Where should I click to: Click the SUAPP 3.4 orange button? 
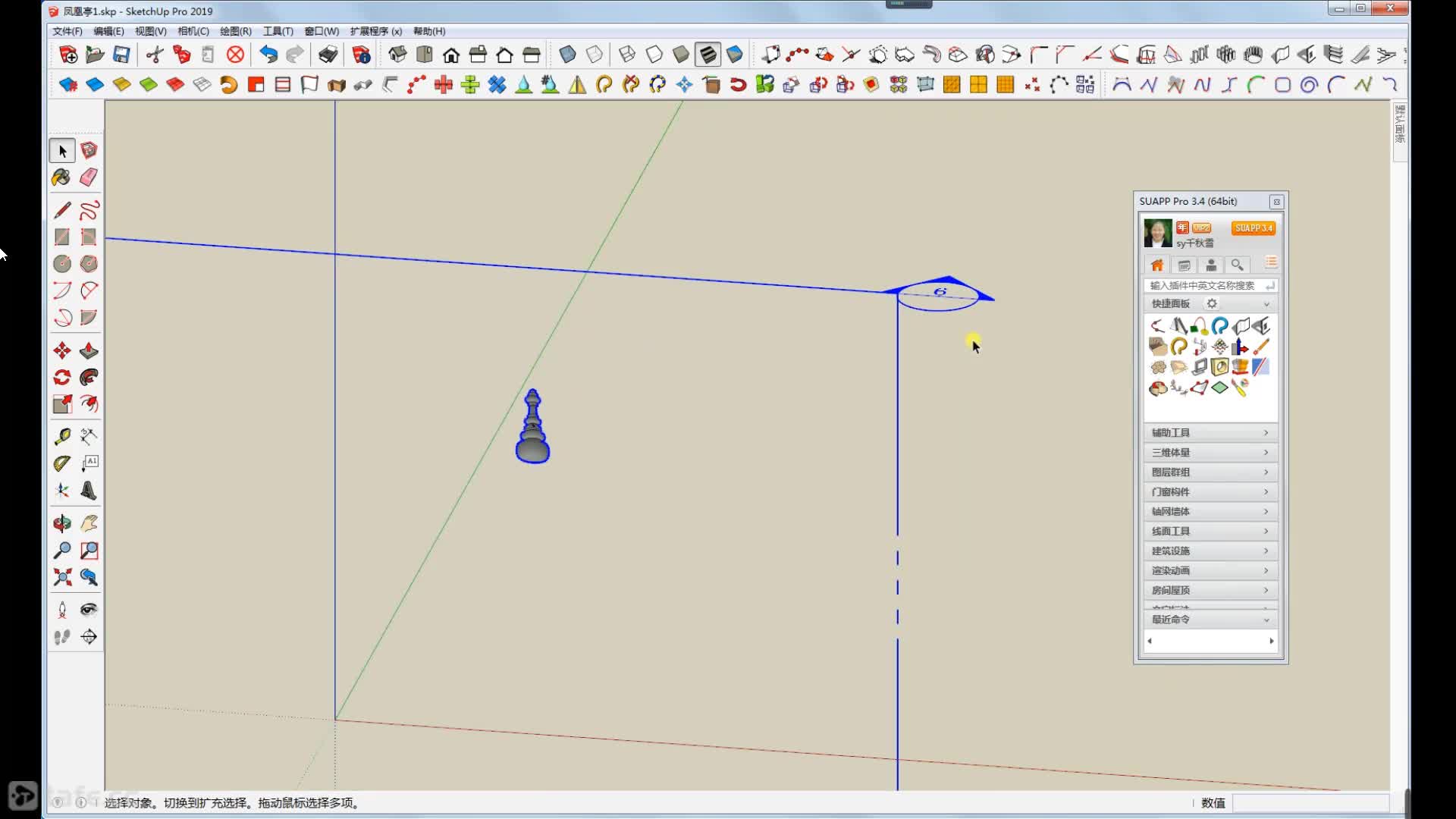[1253, 227]
